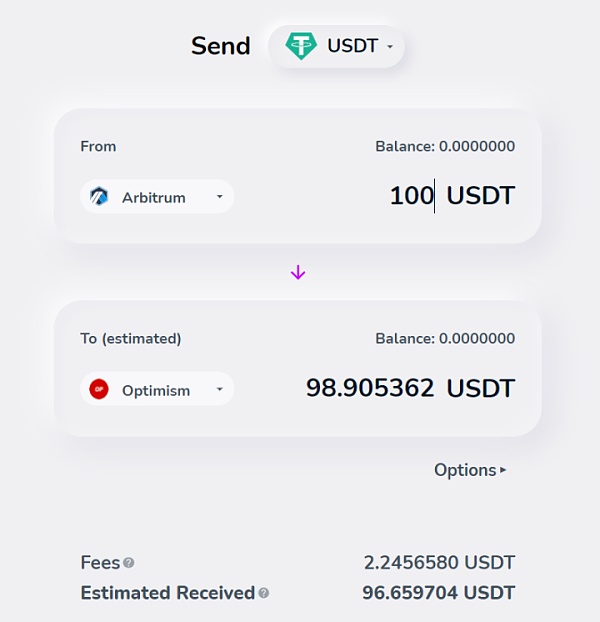
Task: Click the Estimated Received label text
Action: [x=167, y=593]
